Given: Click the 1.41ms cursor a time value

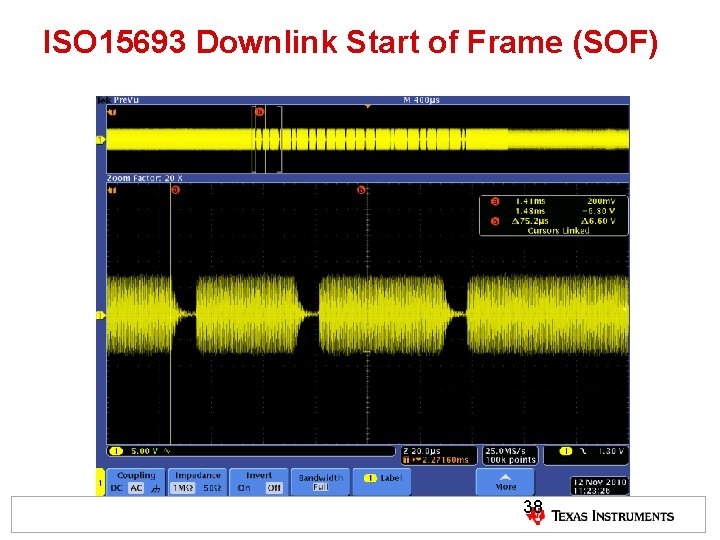Looking at the screenshot, I should coord(530,201).
